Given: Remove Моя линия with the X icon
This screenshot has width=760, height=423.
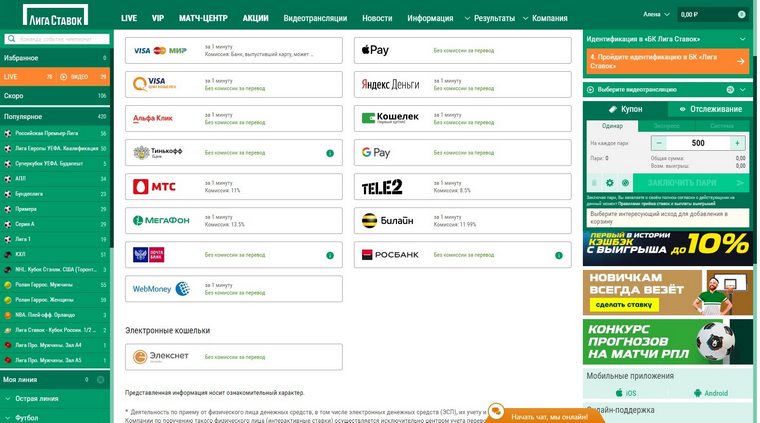Looking at the screenshot, I should pyautogui.click(x=100, y=380).
